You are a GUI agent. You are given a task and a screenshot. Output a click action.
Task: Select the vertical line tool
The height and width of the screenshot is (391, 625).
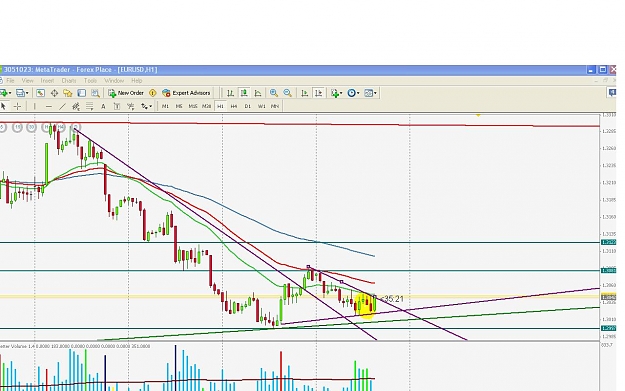[35, 106]
